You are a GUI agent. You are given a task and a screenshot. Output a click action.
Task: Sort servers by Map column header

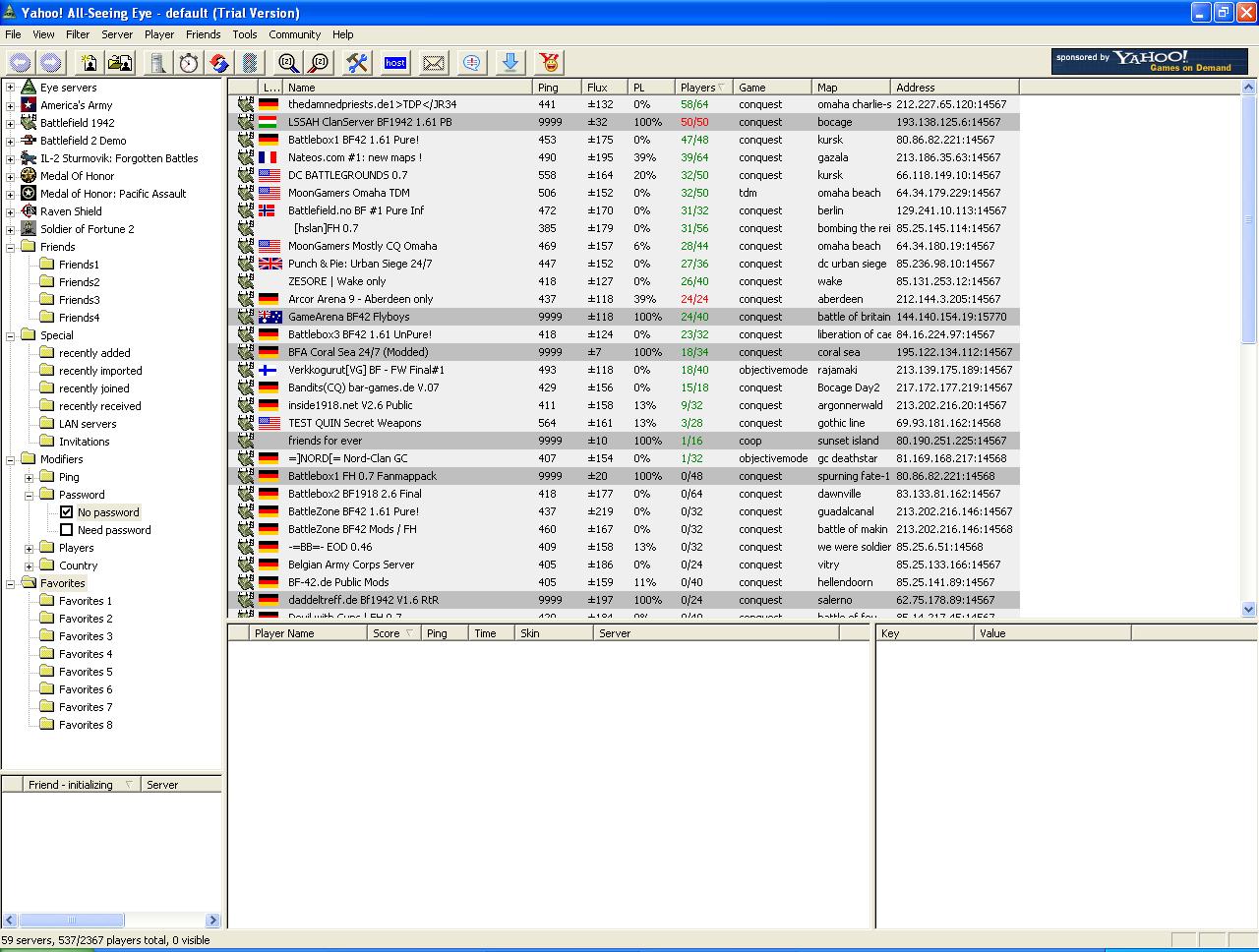(x=853, y=88)
